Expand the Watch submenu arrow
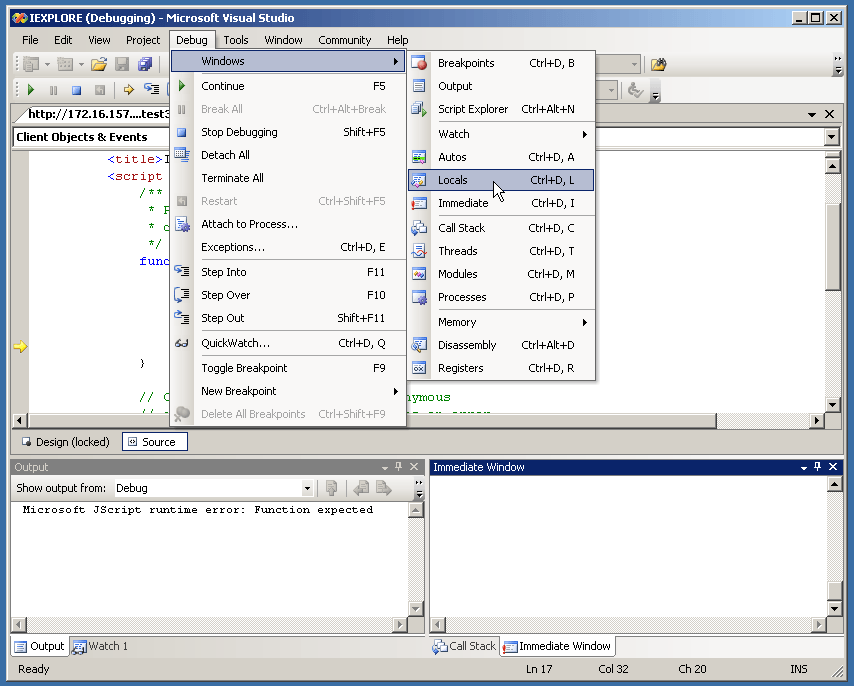 pos(584,134)
